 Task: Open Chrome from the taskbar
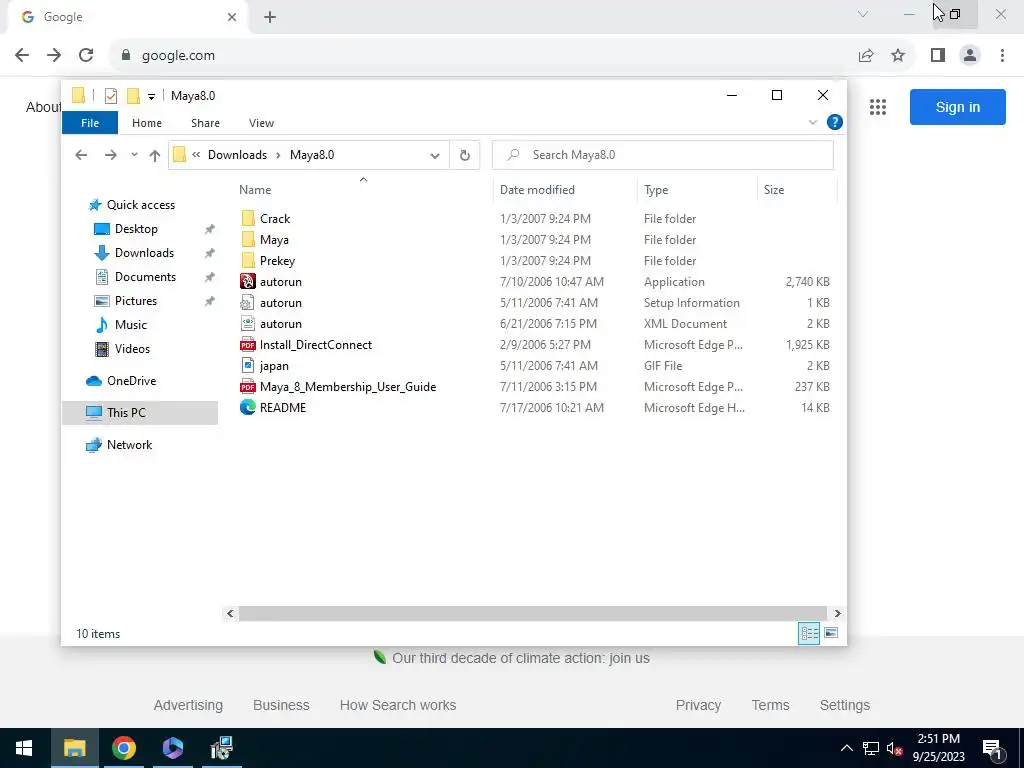pos(123,748)
